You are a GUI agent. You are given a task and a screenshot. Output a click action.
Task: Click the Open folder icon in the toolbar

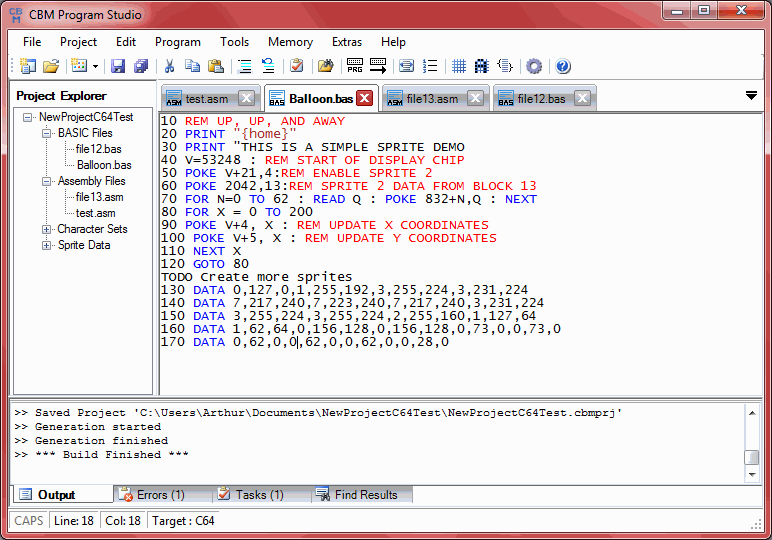click(50, 67)
